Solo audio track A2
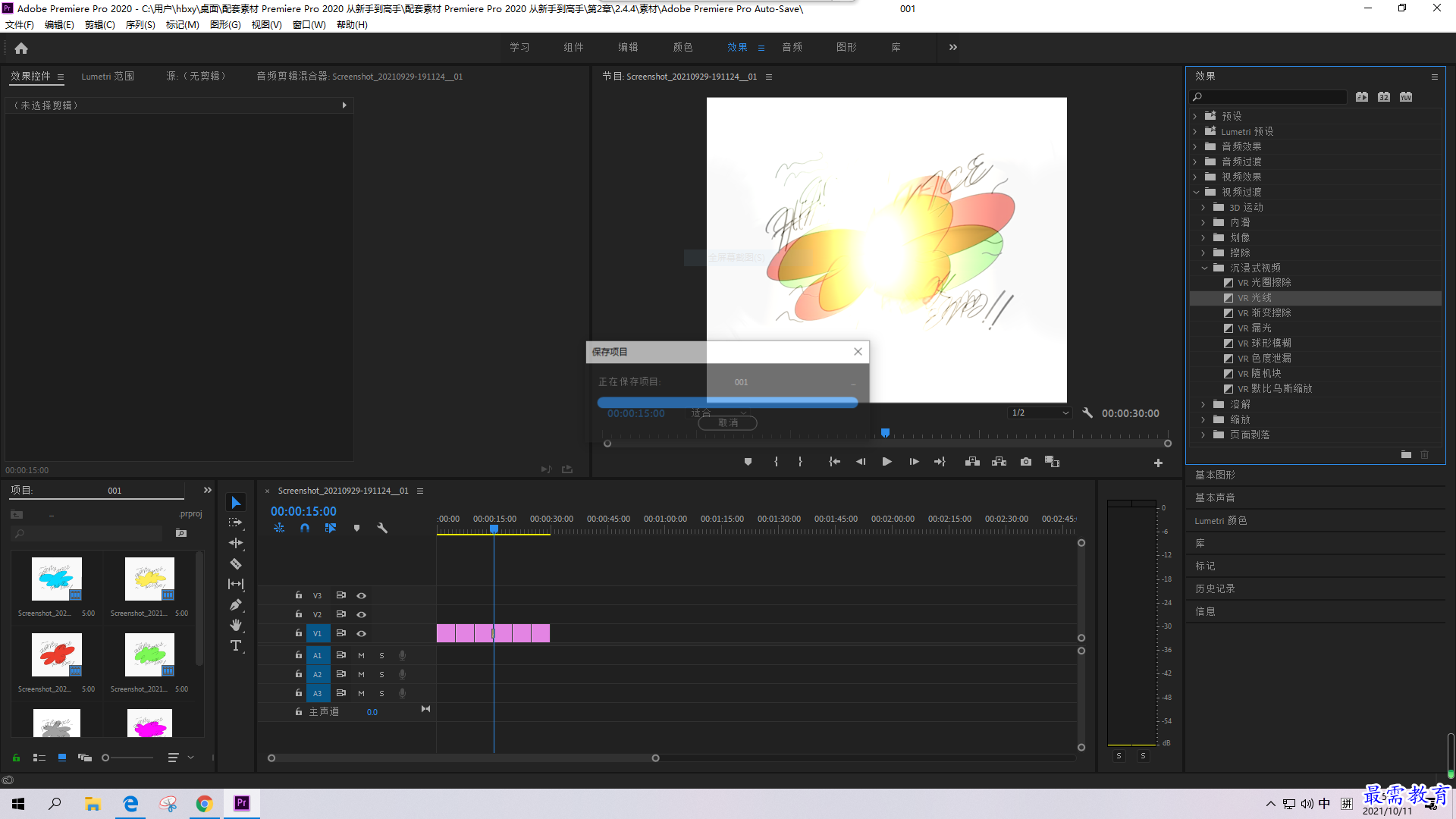Screen dimensions: 1456x819 click(x=381, y=674)
